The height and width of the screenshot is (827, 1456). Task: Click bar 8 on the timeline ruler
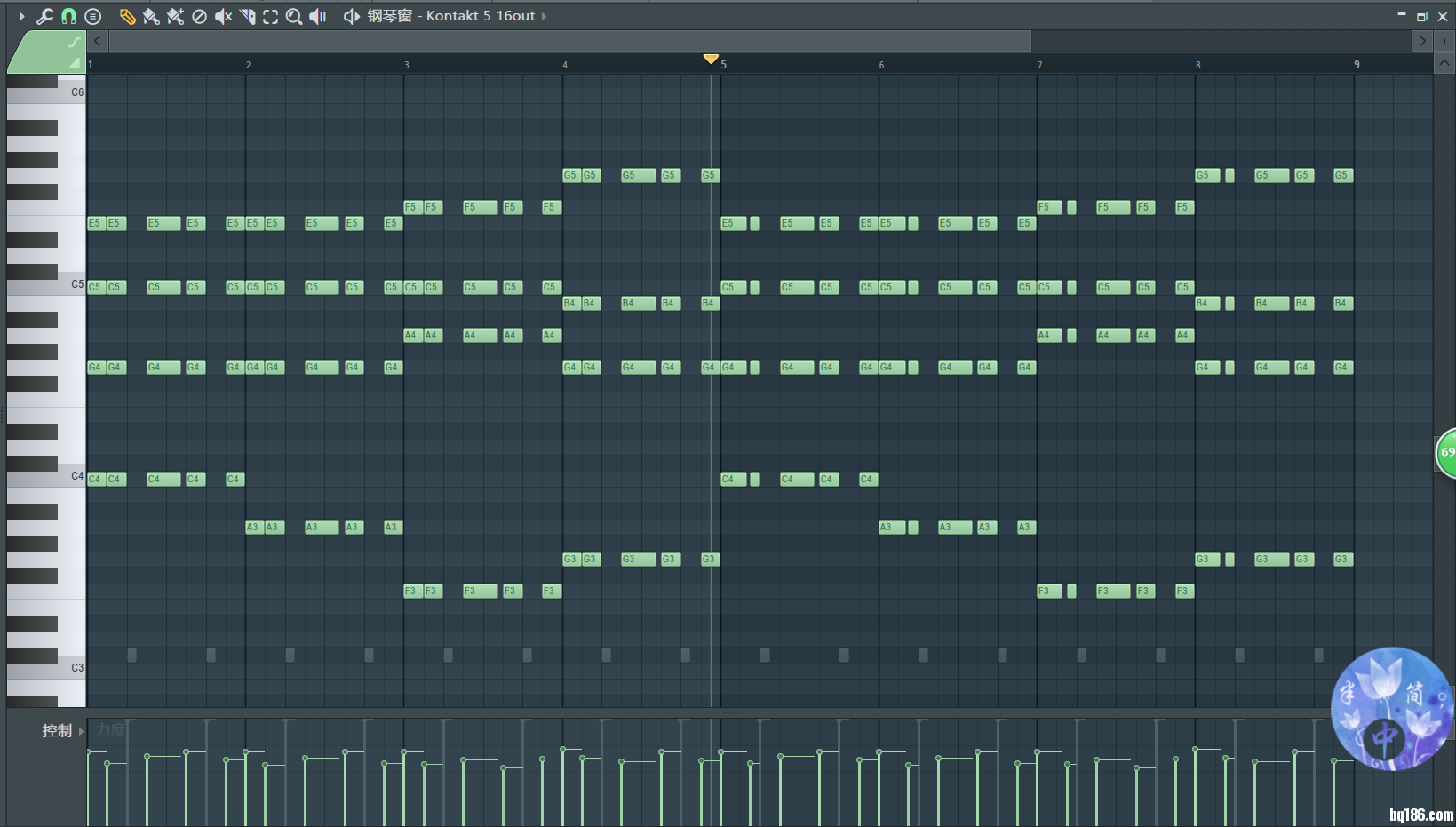point(1197,65)
